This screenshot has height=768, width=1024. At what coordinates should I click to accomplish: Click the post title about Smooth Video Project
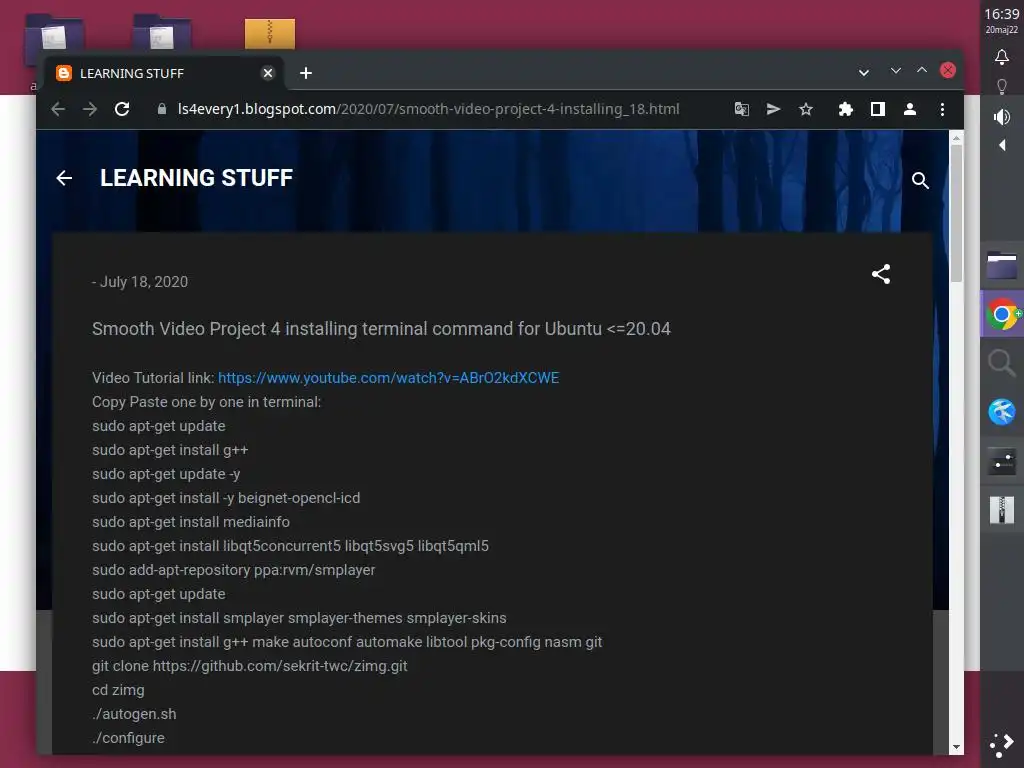(381, 328)
